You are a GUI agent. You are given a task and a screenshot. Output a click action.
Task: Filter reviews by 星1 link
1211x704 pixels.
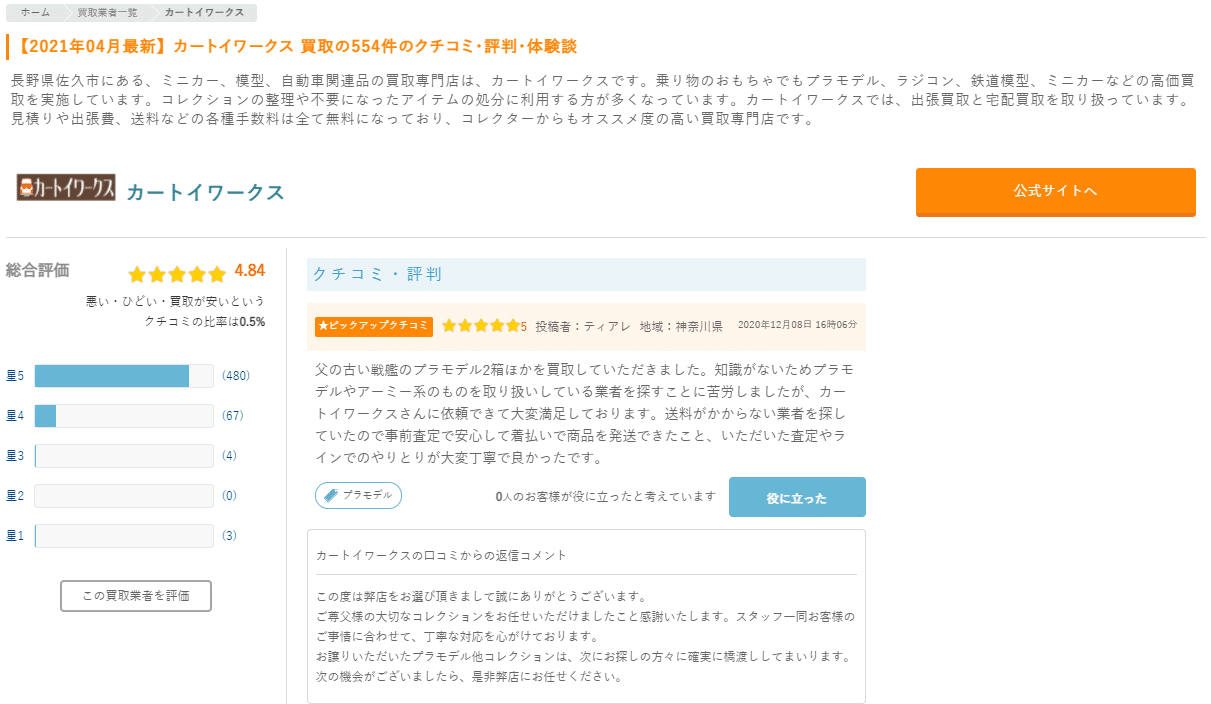point(15,535)
